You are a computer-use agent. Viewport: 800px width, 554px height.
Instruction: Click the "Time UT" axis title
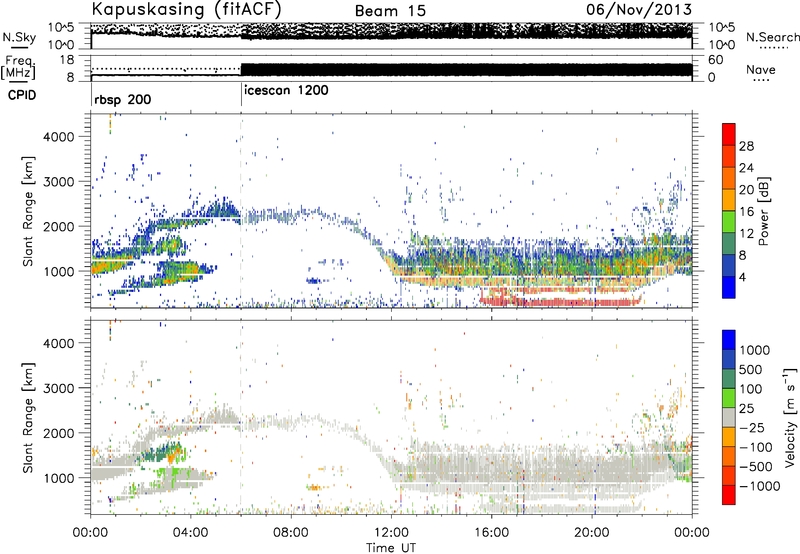tap(391, 548)
